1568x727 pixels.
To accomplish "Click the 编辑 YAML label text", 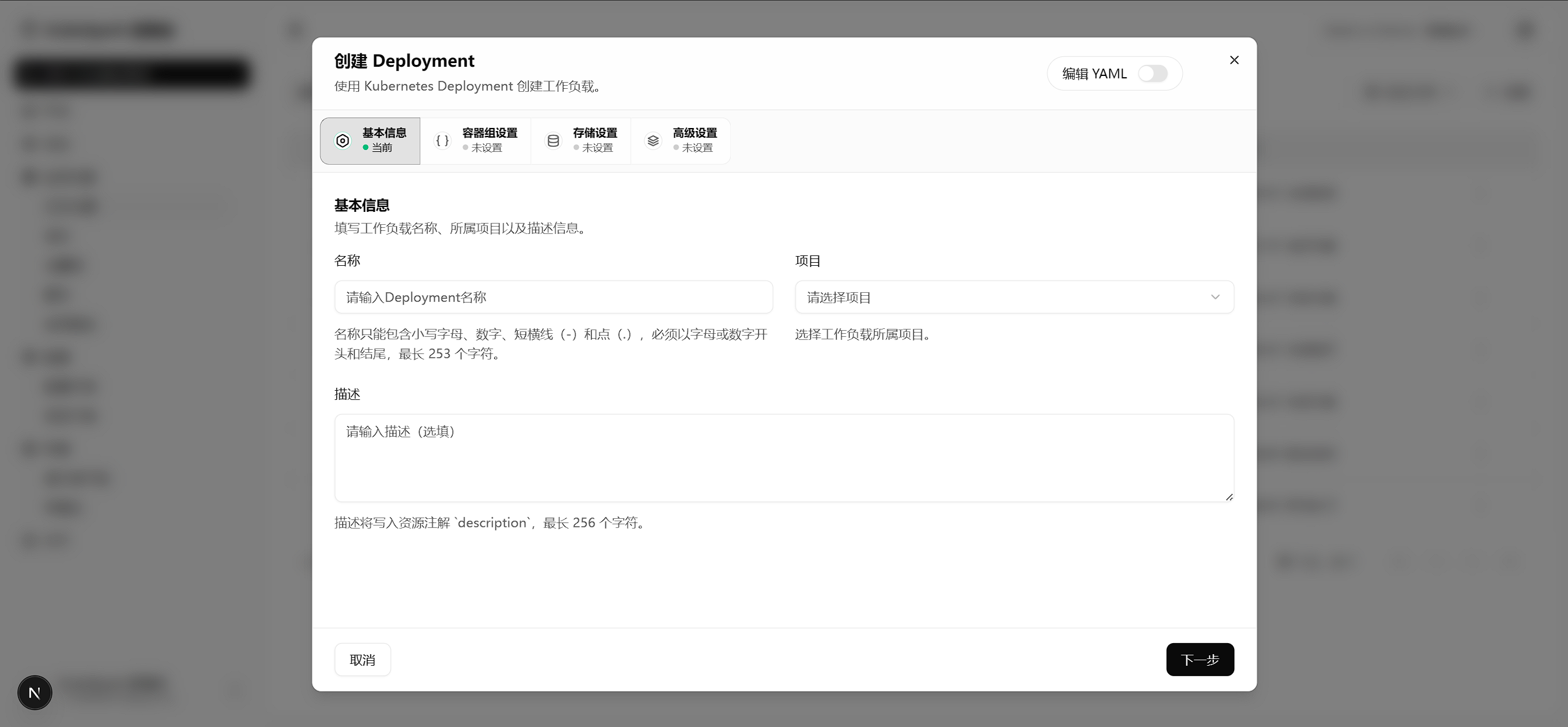I will [1094, 73].
